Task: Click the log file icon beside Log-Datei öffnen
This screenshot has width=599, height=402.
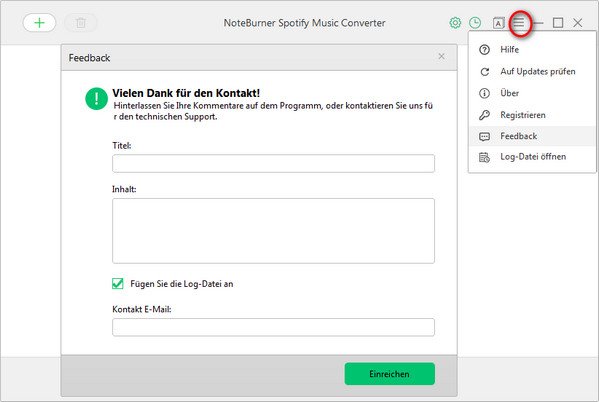Action: 484,157
